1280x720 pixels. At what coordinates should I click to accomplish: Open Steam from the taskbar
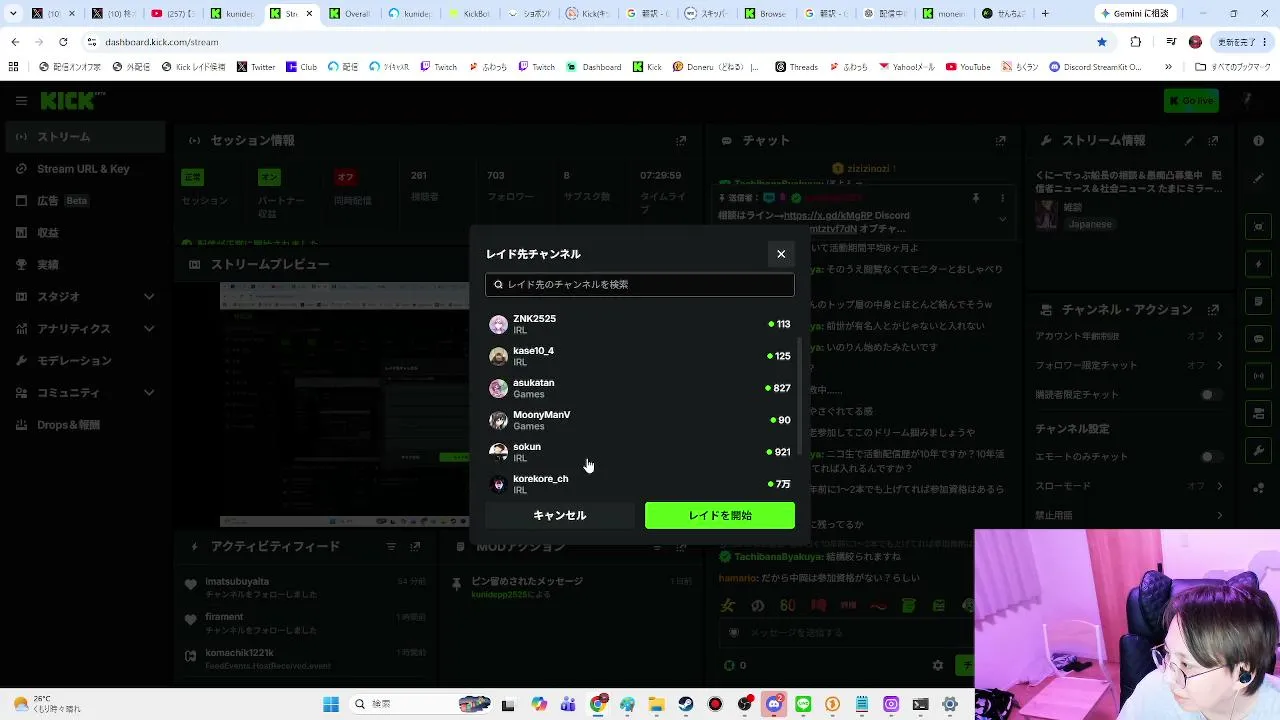point(686,705)
